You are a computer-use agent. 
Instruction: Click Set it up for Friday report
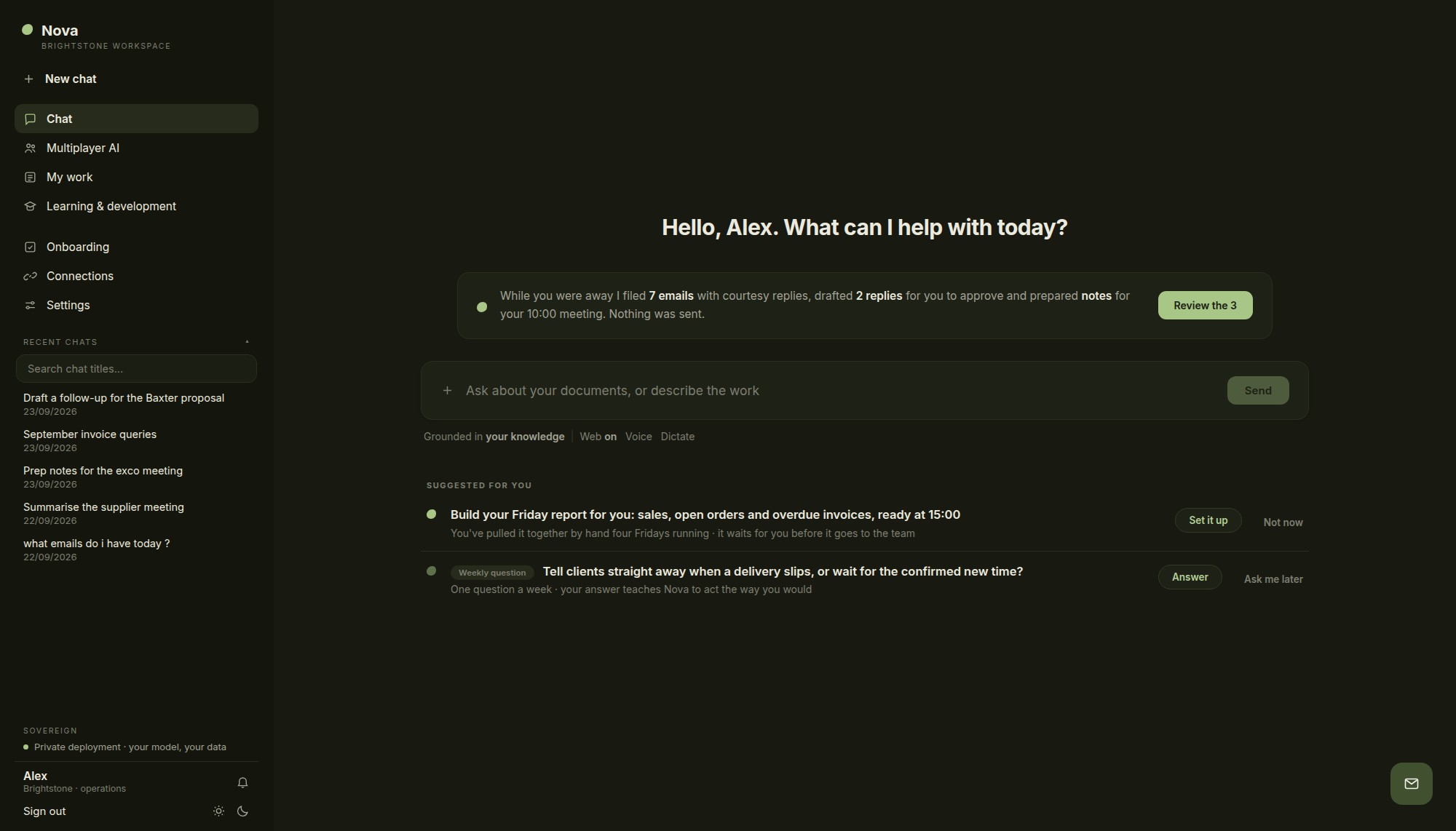tap(1208, 520)
